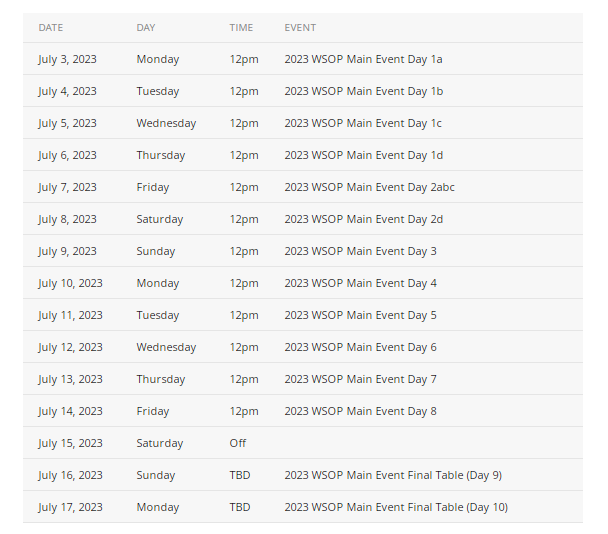The image size is (608, 534).
Task: Click 12pm time in the July 3 row
Action: pyautogui.click(x=244, y=59)
